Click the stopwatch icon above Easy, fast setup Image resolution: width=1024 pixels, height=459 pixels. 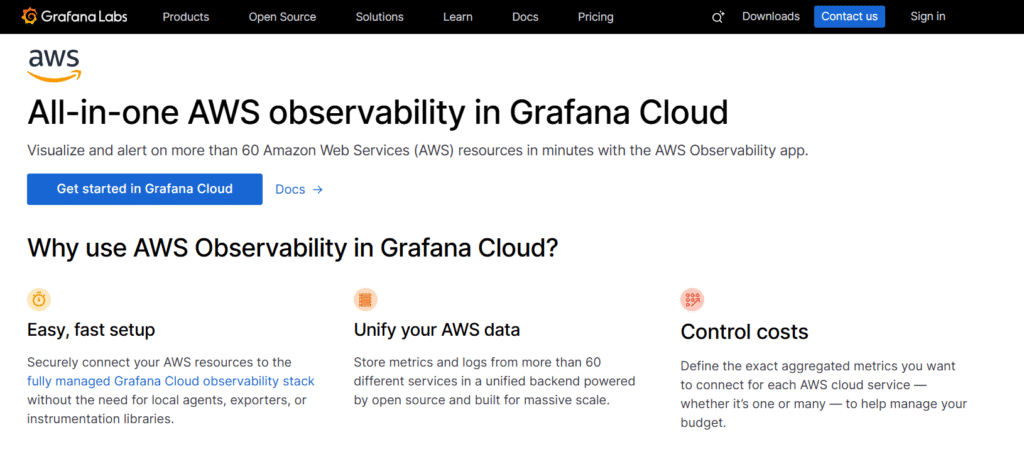click(x=39, y=299)
